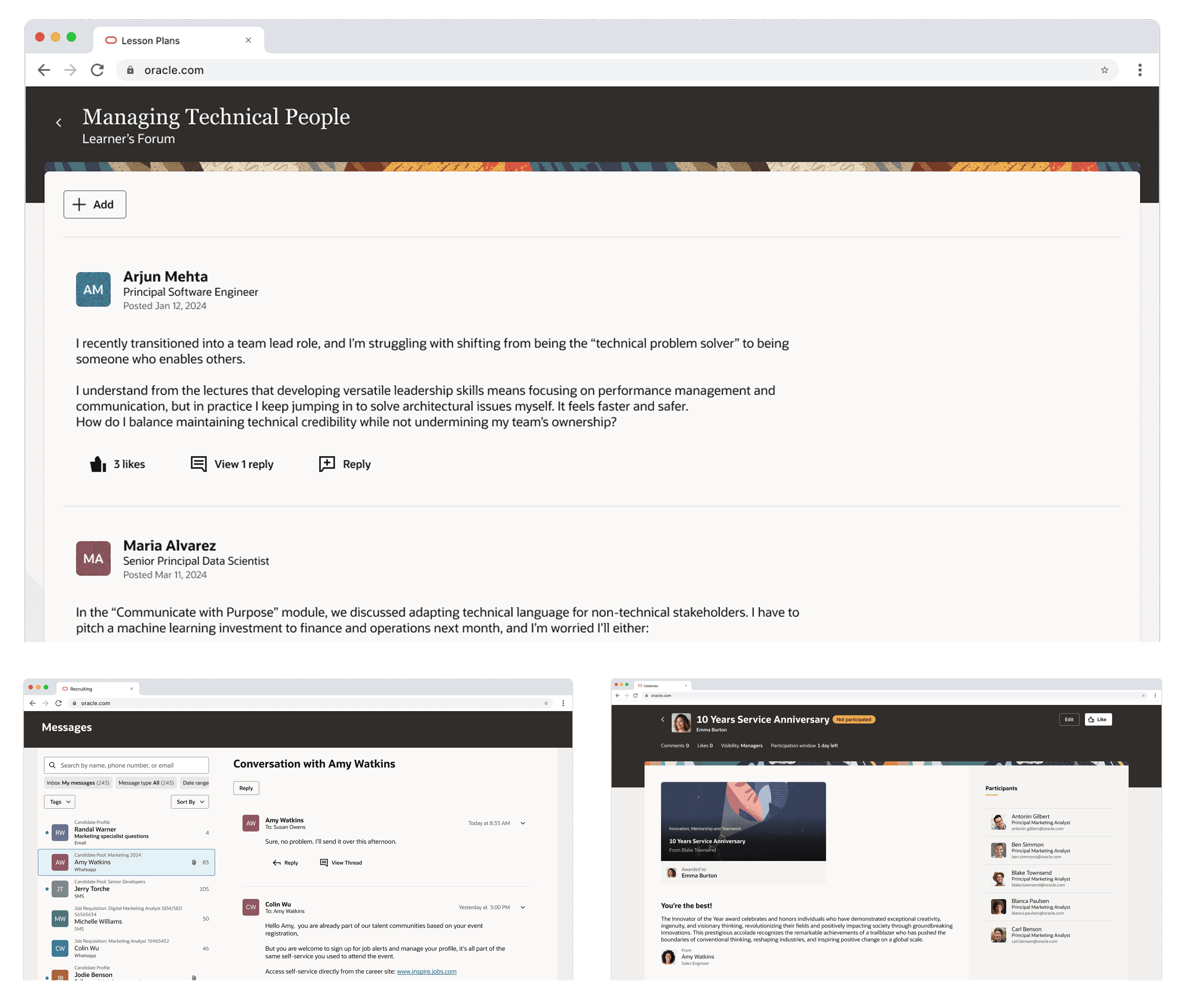The width and height of the screenshot is (1194, 1008).
Task: Click the search magnifier in Messages panel
Action: coord(52,764)
